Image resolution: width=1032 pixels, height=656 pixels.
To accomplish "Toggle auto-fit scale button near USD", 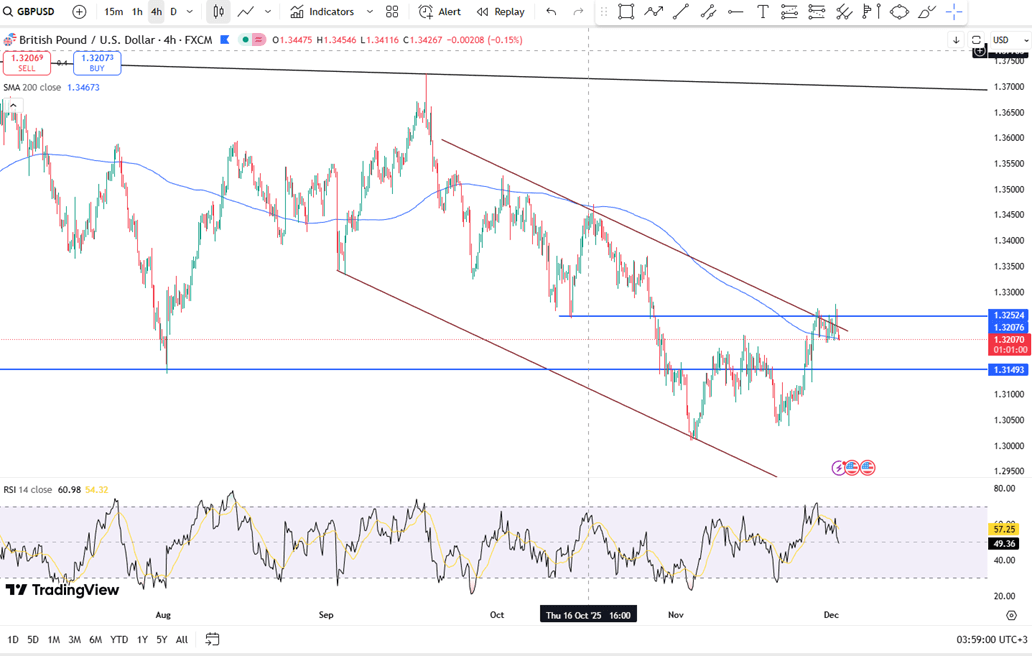I will pos(976,40).
